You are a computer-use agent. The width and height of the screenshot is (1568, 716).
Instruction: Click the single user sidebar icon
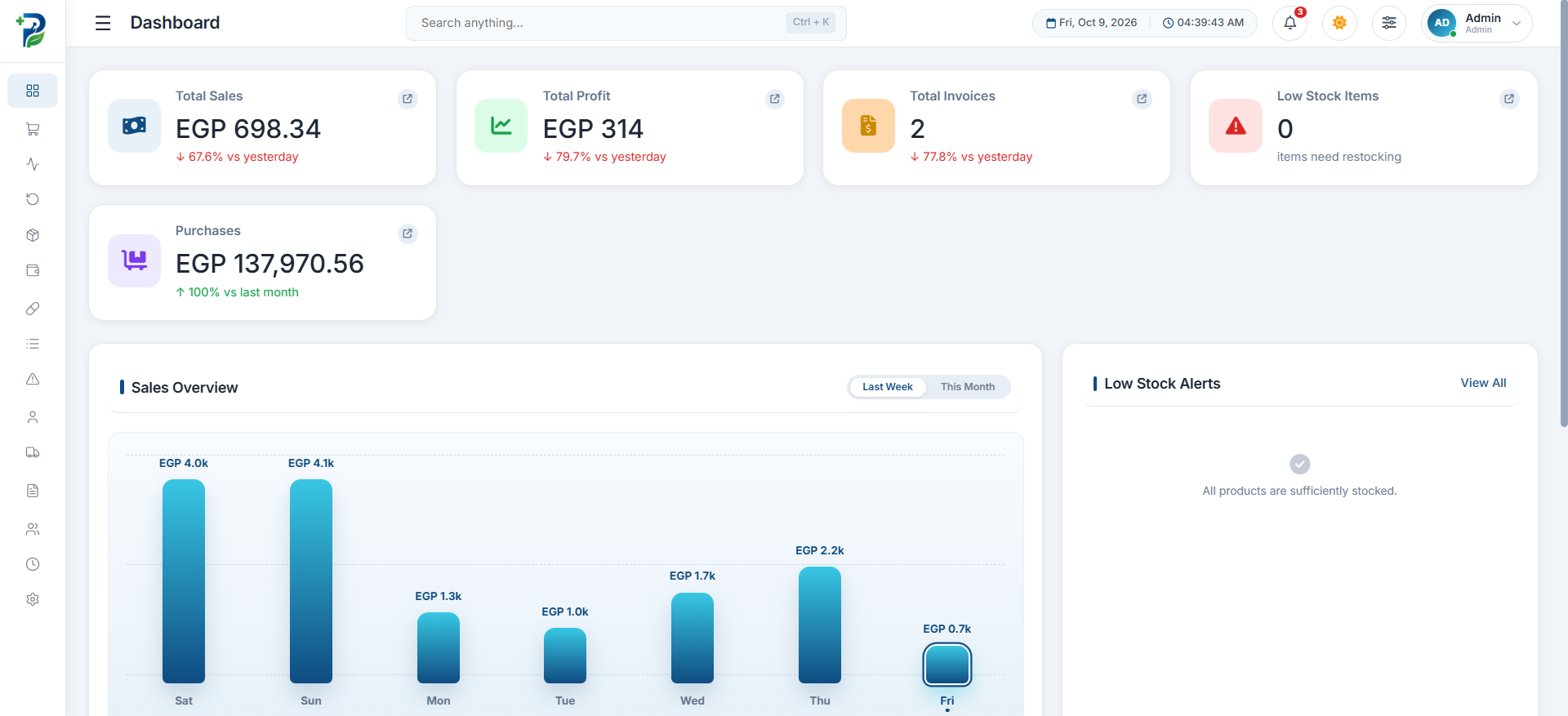[33, 417]
